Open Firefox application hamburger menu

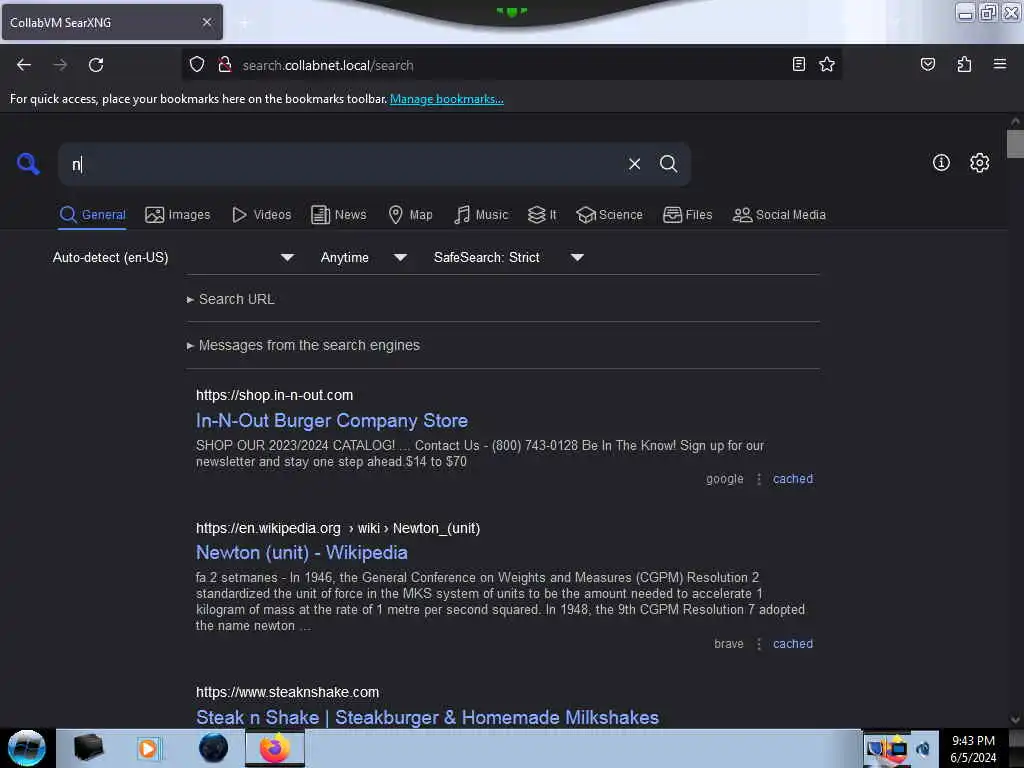(999, 64)
